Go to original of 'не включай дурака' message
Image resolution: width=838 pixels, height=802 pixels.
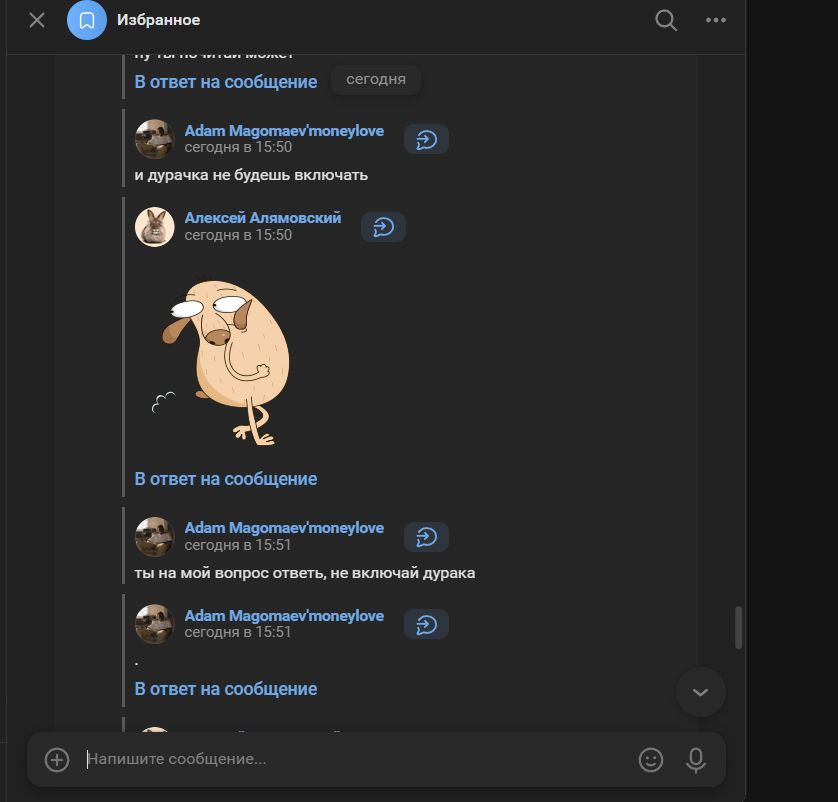[426, 537]
